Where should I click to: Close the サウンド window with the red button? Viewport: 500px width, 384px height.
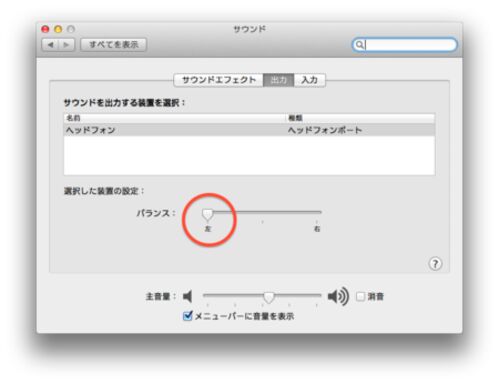(45, 29)
